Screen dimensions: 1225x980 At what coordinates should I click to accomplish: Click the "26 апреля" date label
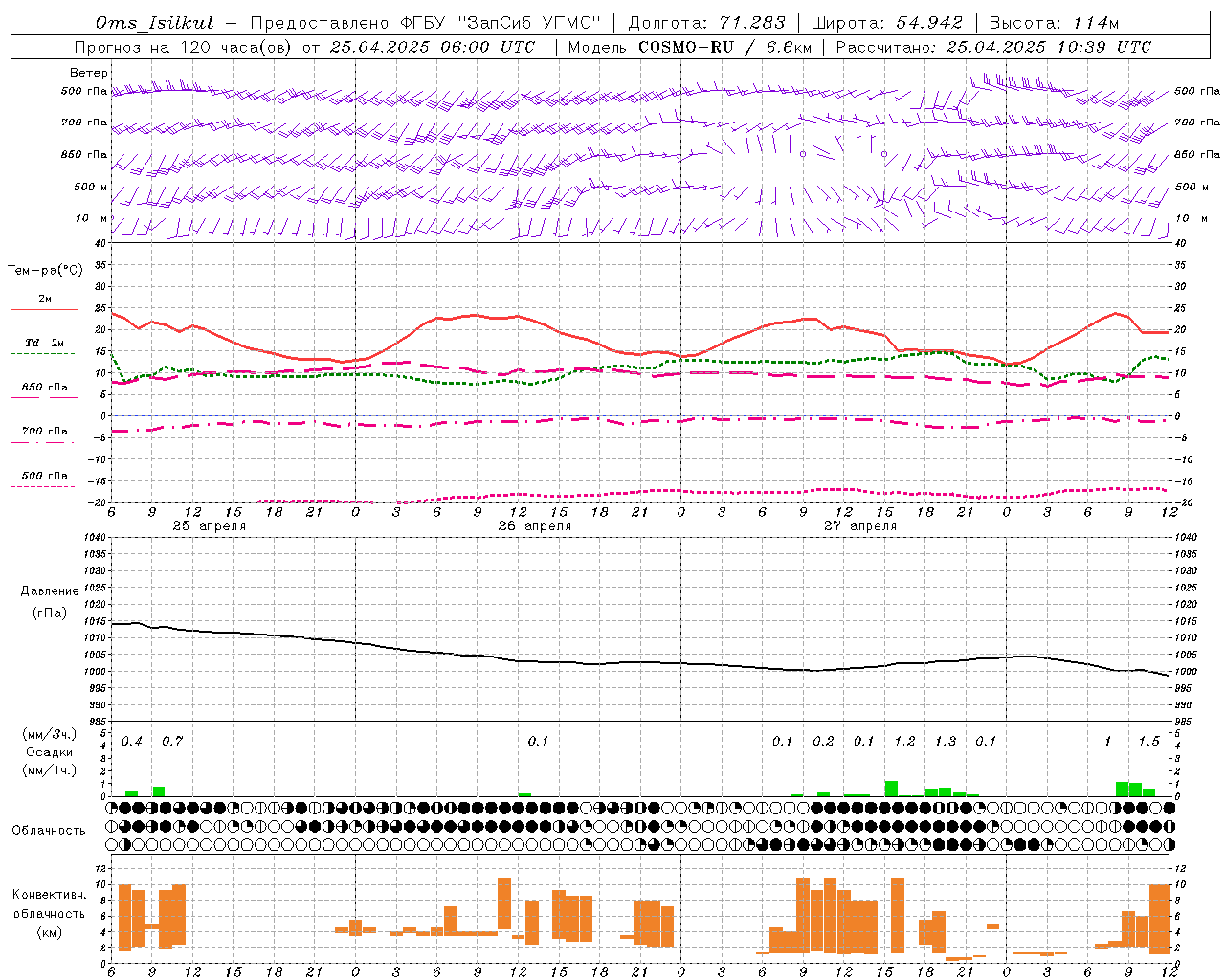coord(534,526)
